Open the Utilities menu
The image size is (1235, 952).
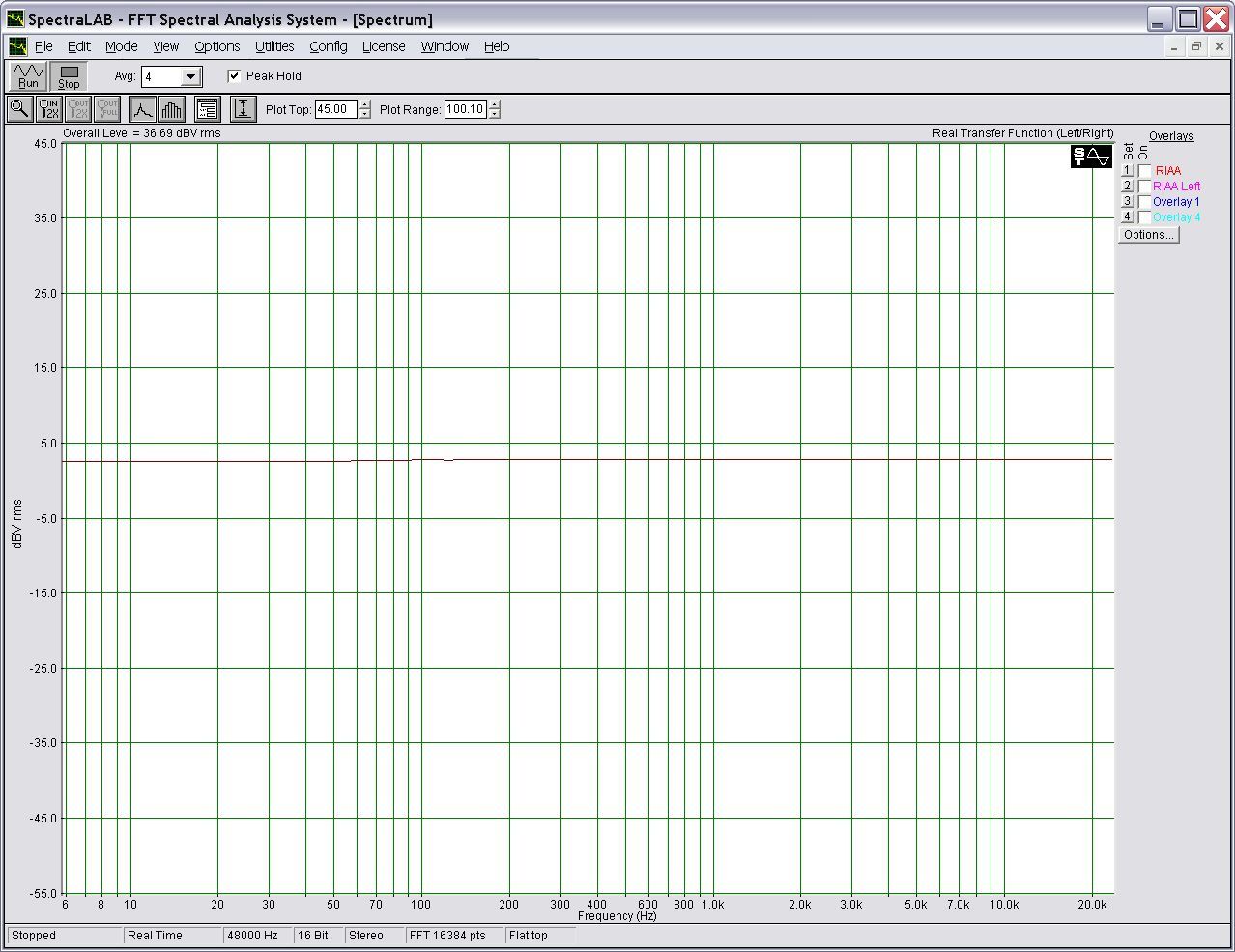274,46
